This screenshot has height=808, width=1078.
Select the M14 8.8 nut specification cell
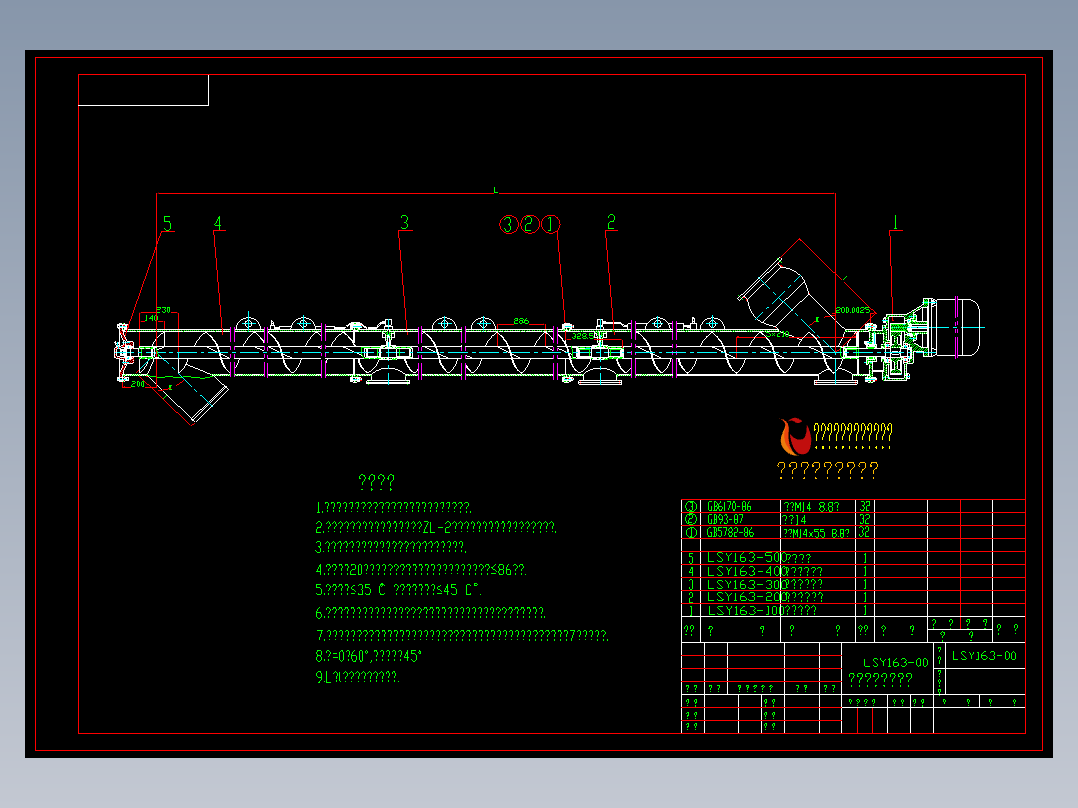point(811,507)
